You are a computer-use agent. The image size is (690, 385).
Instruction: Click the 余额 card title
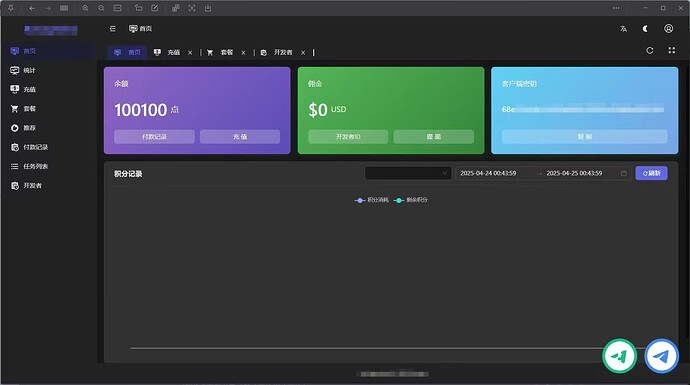point(121,84)
